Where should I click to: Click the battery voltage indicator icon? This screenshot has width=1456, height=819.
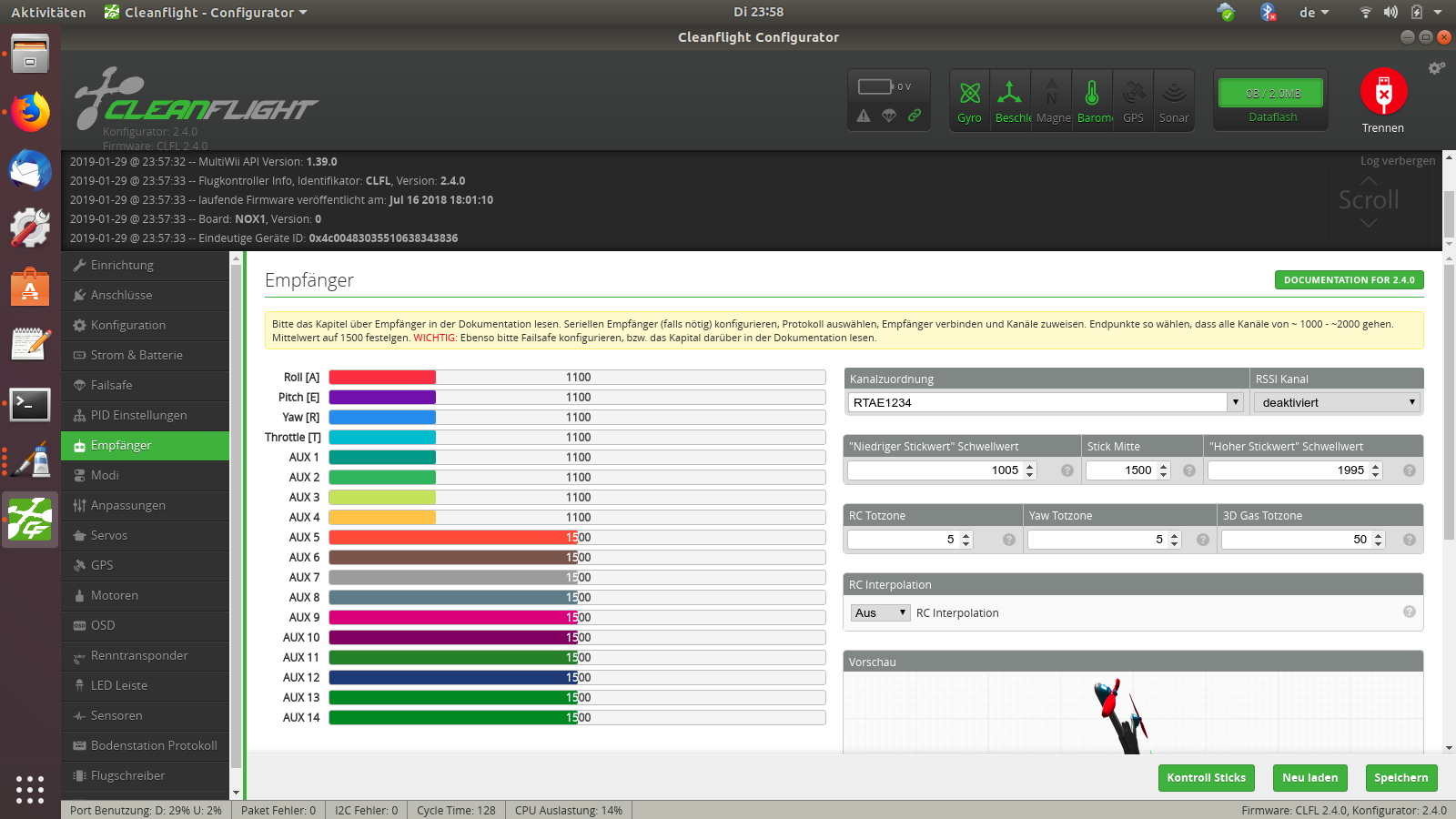click(875, 86)
